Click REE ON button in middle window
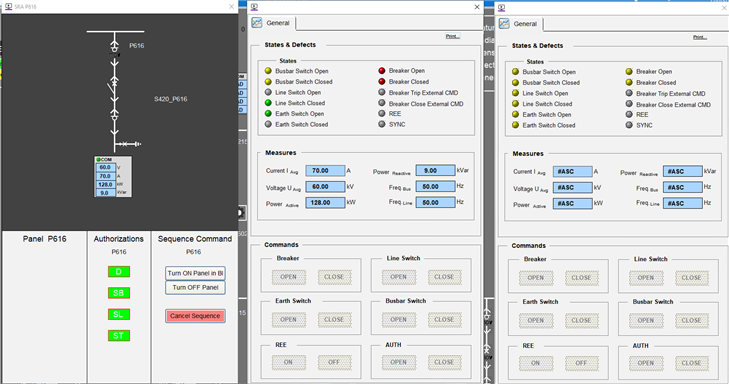729x384 pixels. click(x=288, y=362)
